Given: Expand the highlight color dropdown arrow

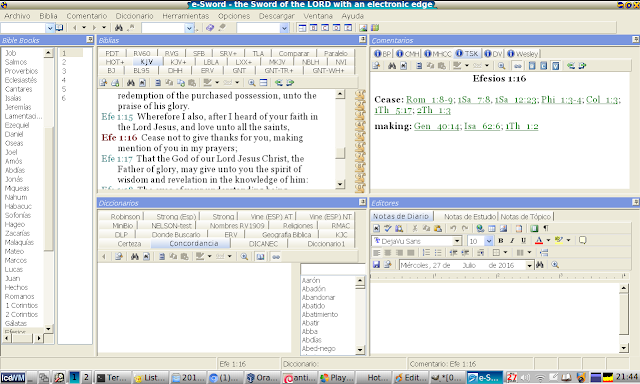Looking at the screenshot, I should point(568,240).
